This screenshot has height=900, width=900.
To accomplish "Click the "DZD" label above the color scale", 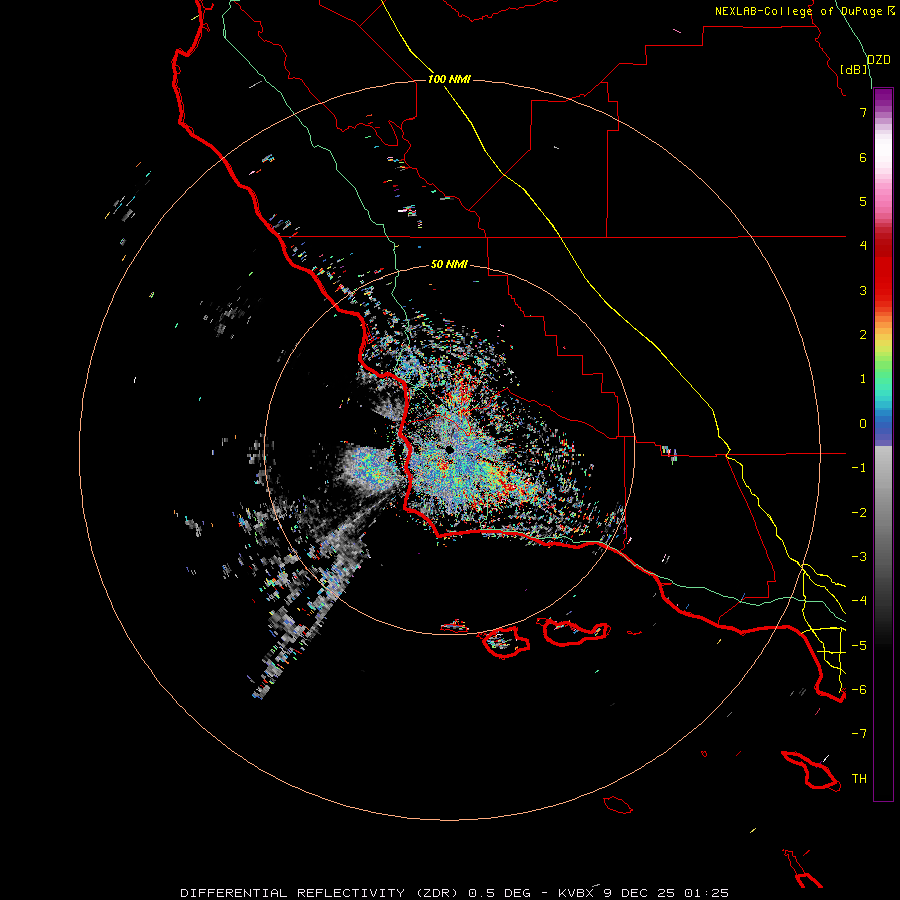I will pyautogui.click(x=879, y=60).
